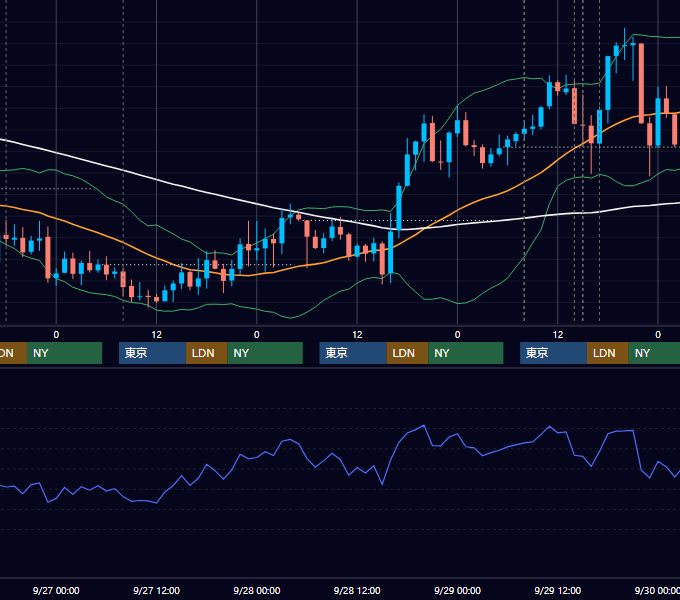The image size is (680, 600).
Task: Select the 東京 session block on 9/28
Action: pyautogui.click(x=353, y=353)
